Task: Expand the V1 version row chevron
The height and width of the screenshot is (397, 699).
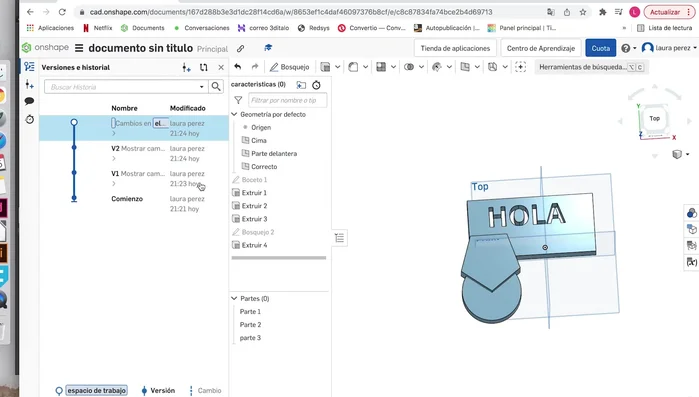Action: coord(114,184)
